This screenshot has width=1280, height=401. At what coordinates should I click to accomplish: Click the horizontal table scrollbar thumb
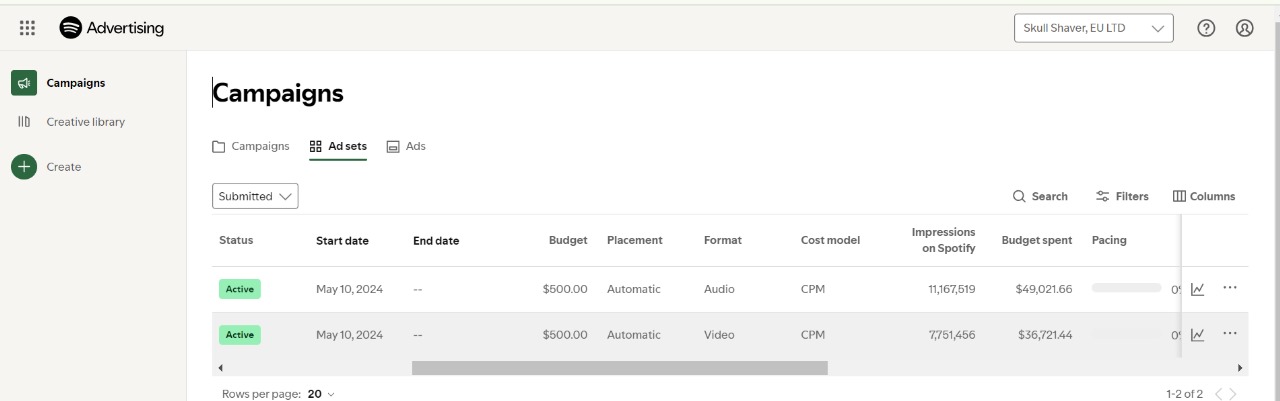[x=620, y=368]
